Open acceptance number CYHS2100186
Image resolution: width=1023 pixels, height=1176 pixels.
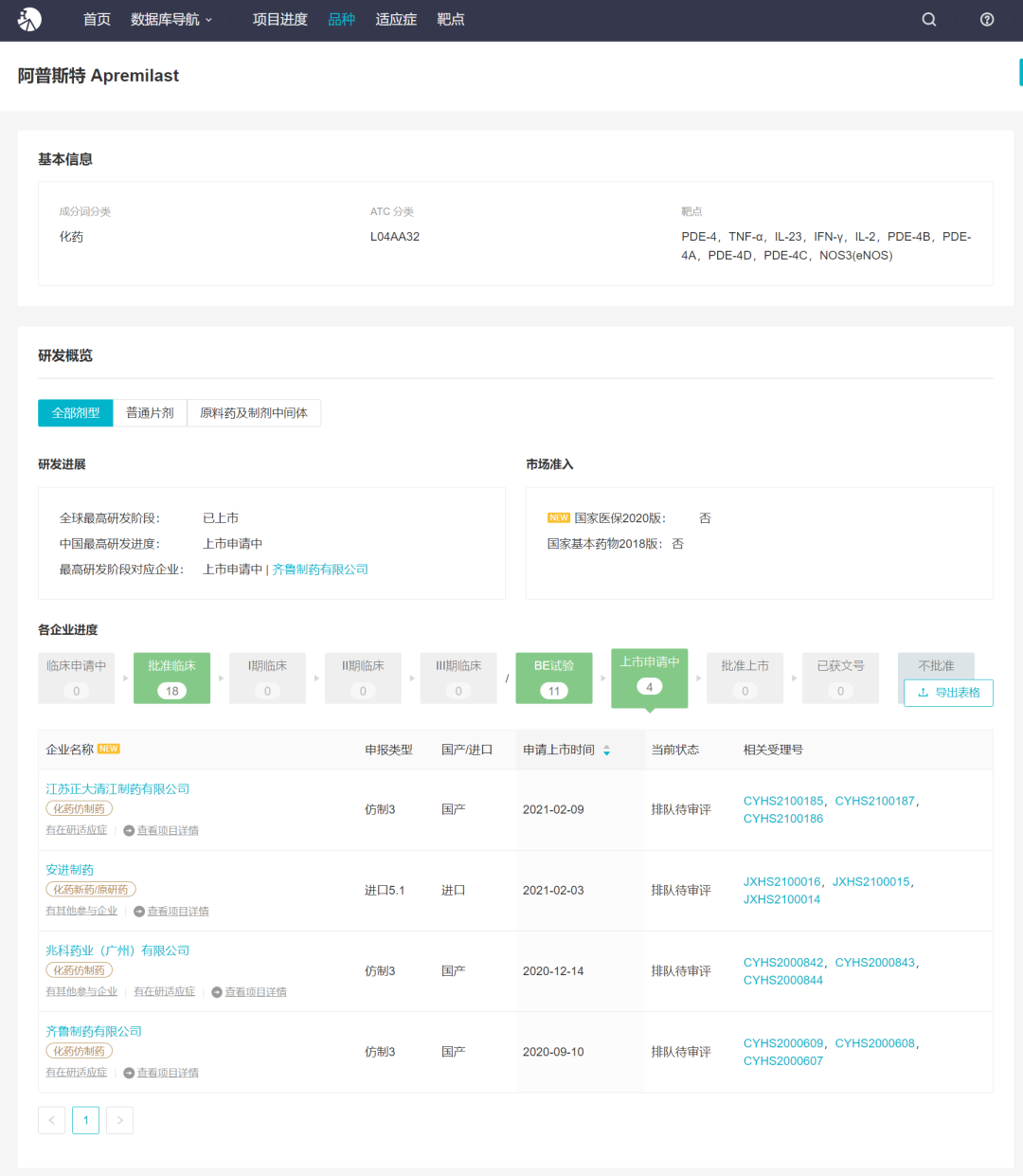pos(783,819)
